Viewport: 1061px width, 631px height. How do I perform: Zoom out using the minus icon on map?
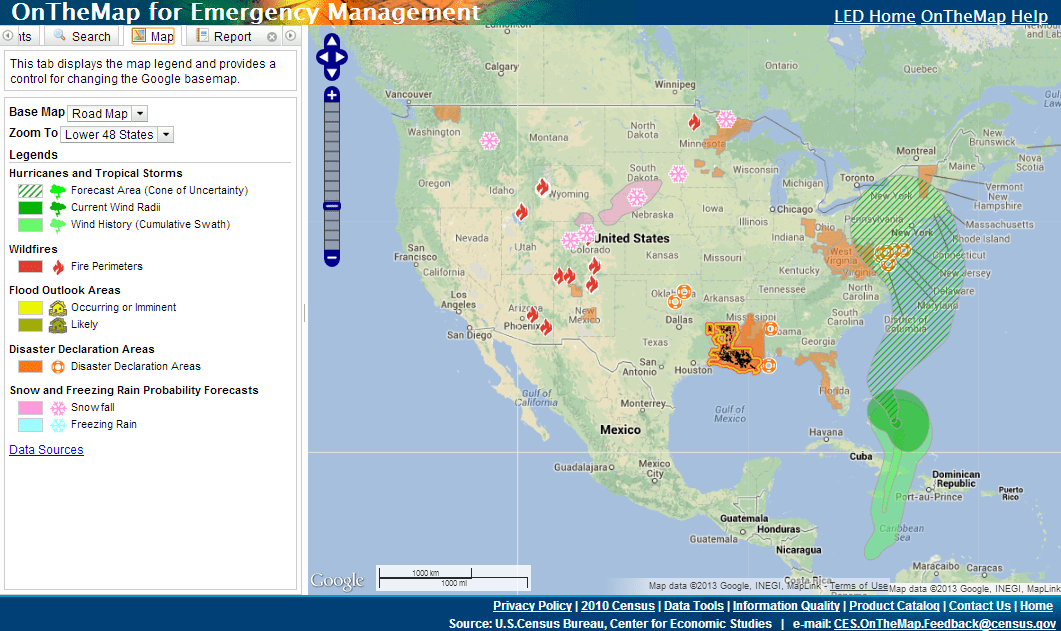[331, 258]
